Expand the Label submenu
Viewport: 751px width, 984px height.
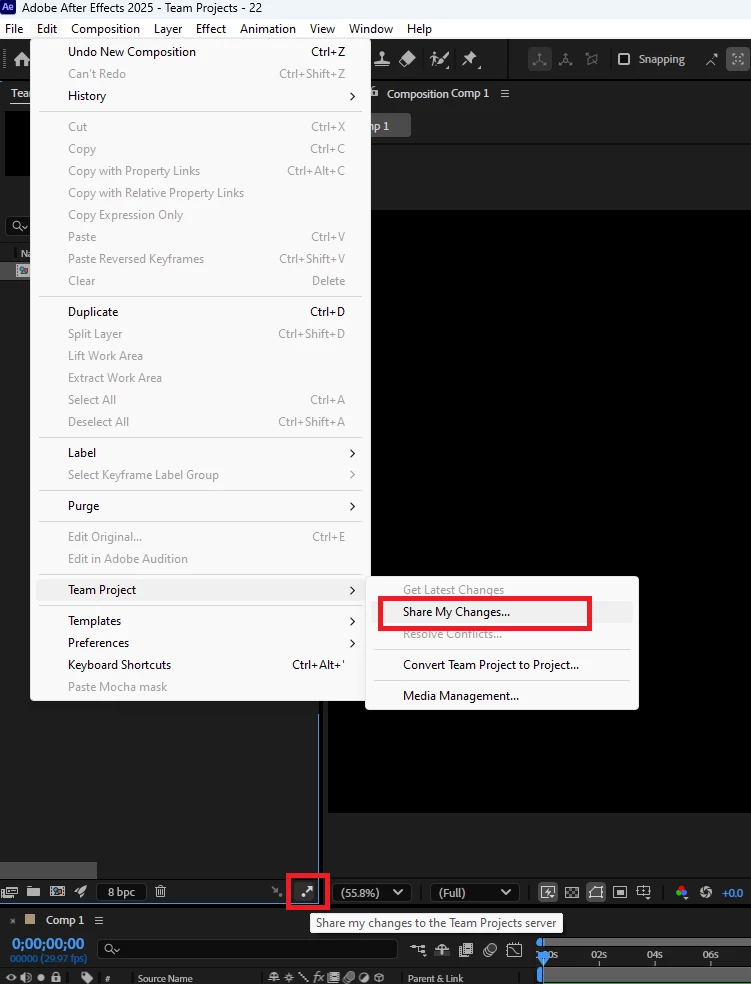pyautogui.click(x=200, y=453)
